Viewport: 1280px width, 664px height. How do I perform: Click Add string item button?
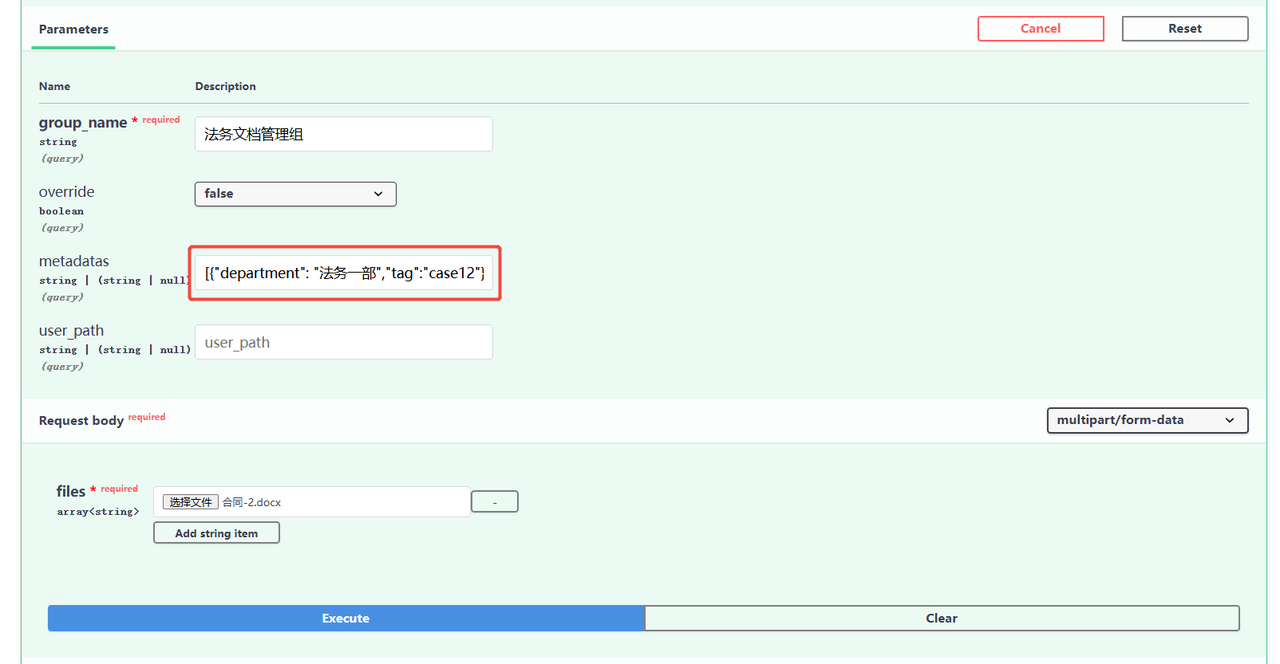tap(216, 534)
